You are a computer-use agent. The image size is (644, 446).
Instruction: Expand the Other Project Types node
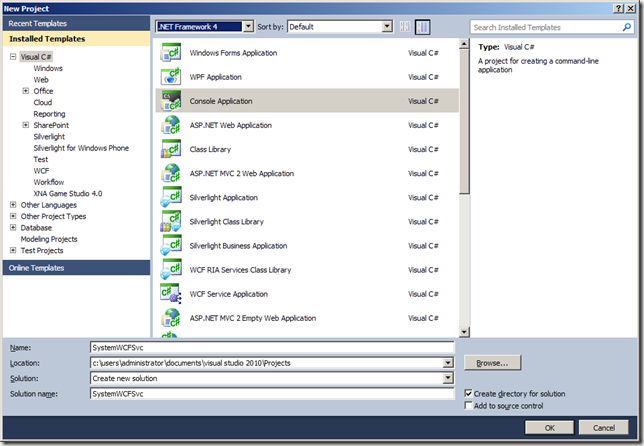point(13,216)
